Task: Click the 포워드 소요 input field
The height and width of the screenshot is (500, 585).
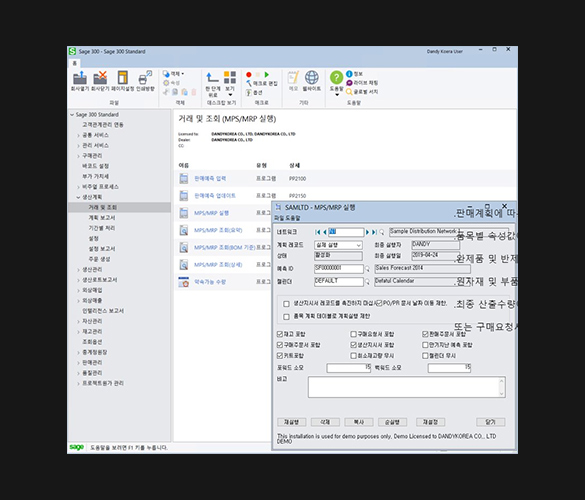Action: pos(349,368)
